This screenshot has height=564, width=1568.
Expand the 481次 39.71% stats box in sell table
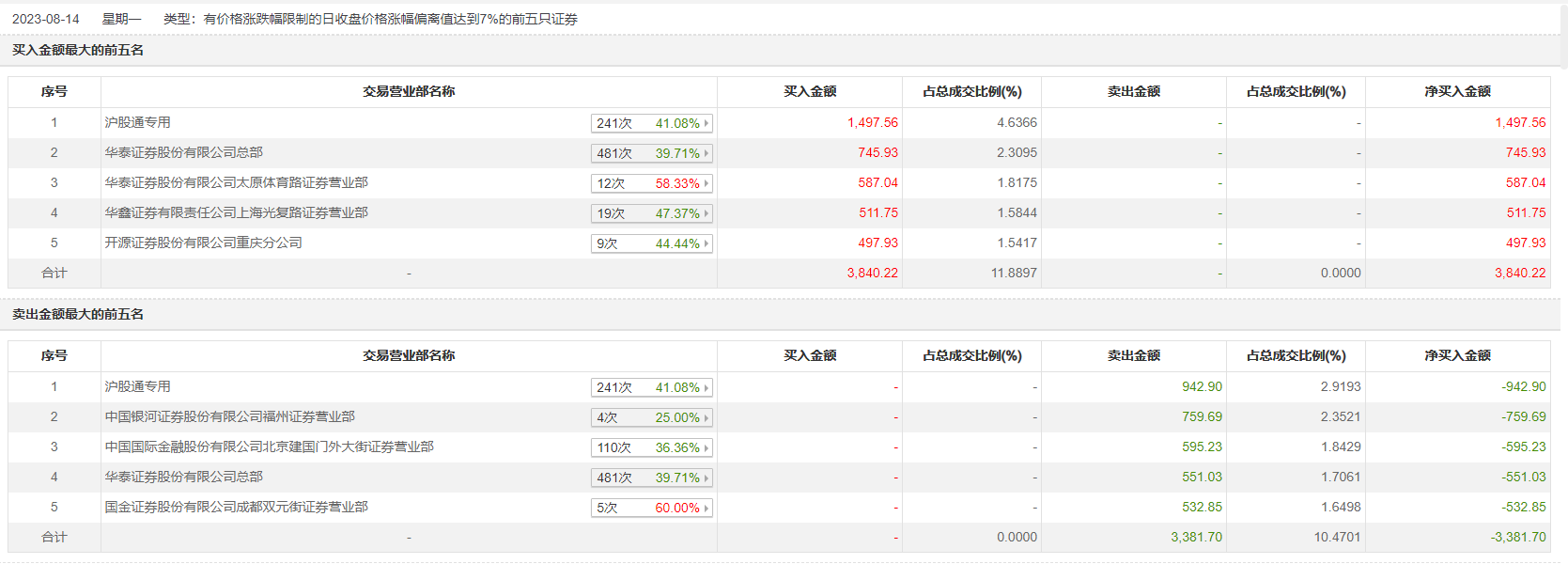pos(652,478)
